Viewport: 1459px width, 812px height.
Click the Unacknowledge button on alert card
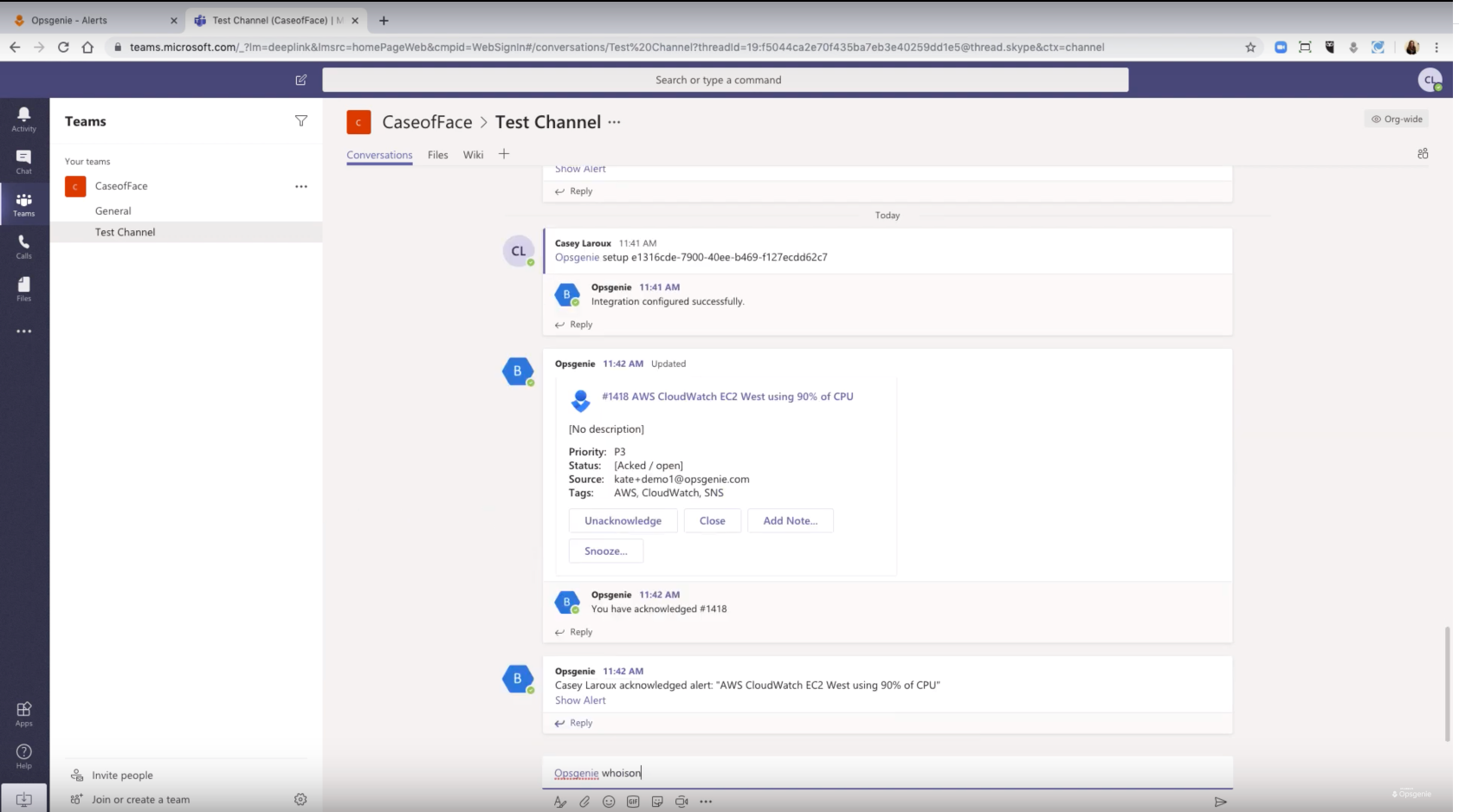623,520
